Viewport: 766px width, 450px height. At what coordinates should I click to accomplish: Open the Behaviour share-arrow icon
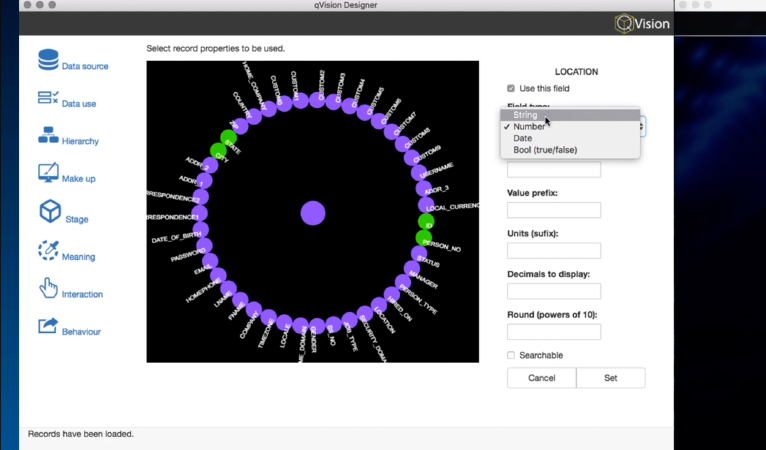[48, 325]
